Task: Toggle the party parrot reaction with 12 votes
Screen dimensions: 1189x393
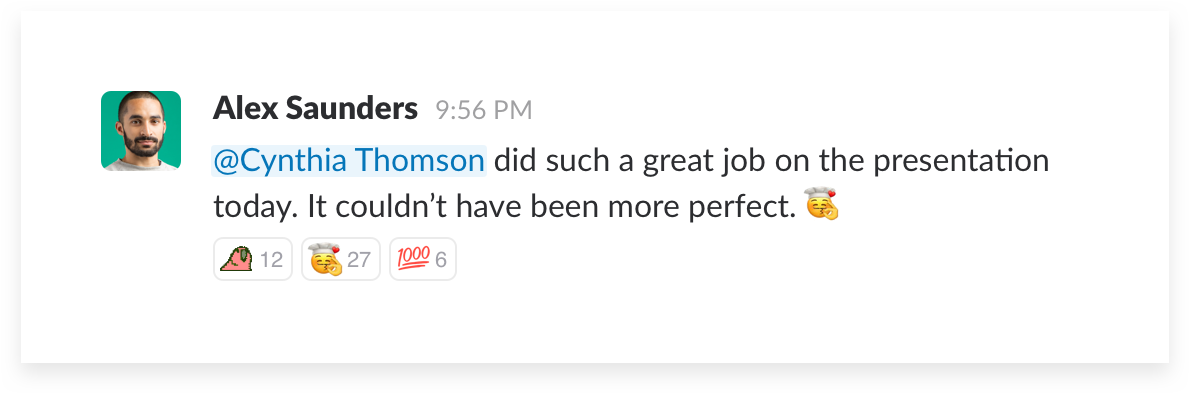Action: [x=253, y=259]
